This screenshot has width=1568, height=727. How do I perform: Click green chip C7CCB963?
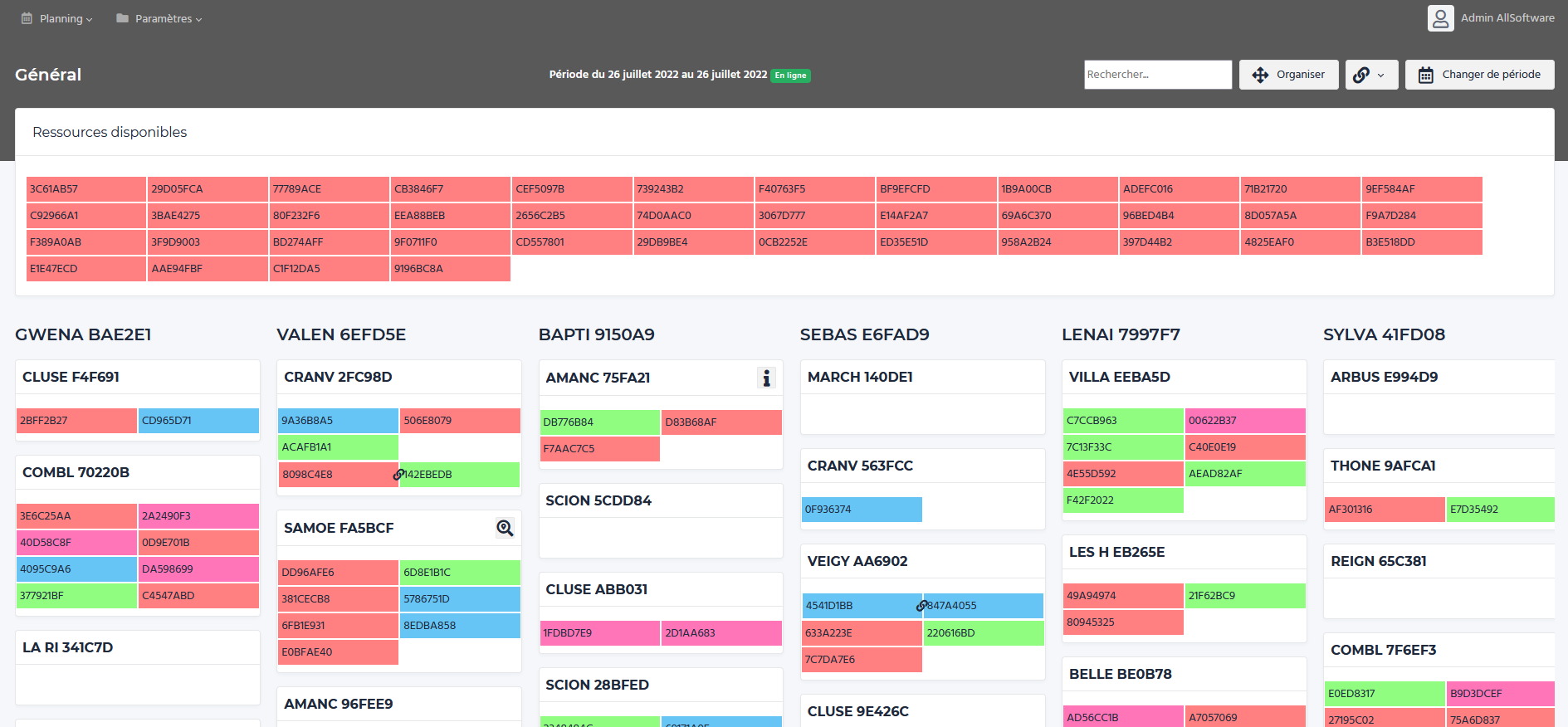click(x=1123, y=421)
